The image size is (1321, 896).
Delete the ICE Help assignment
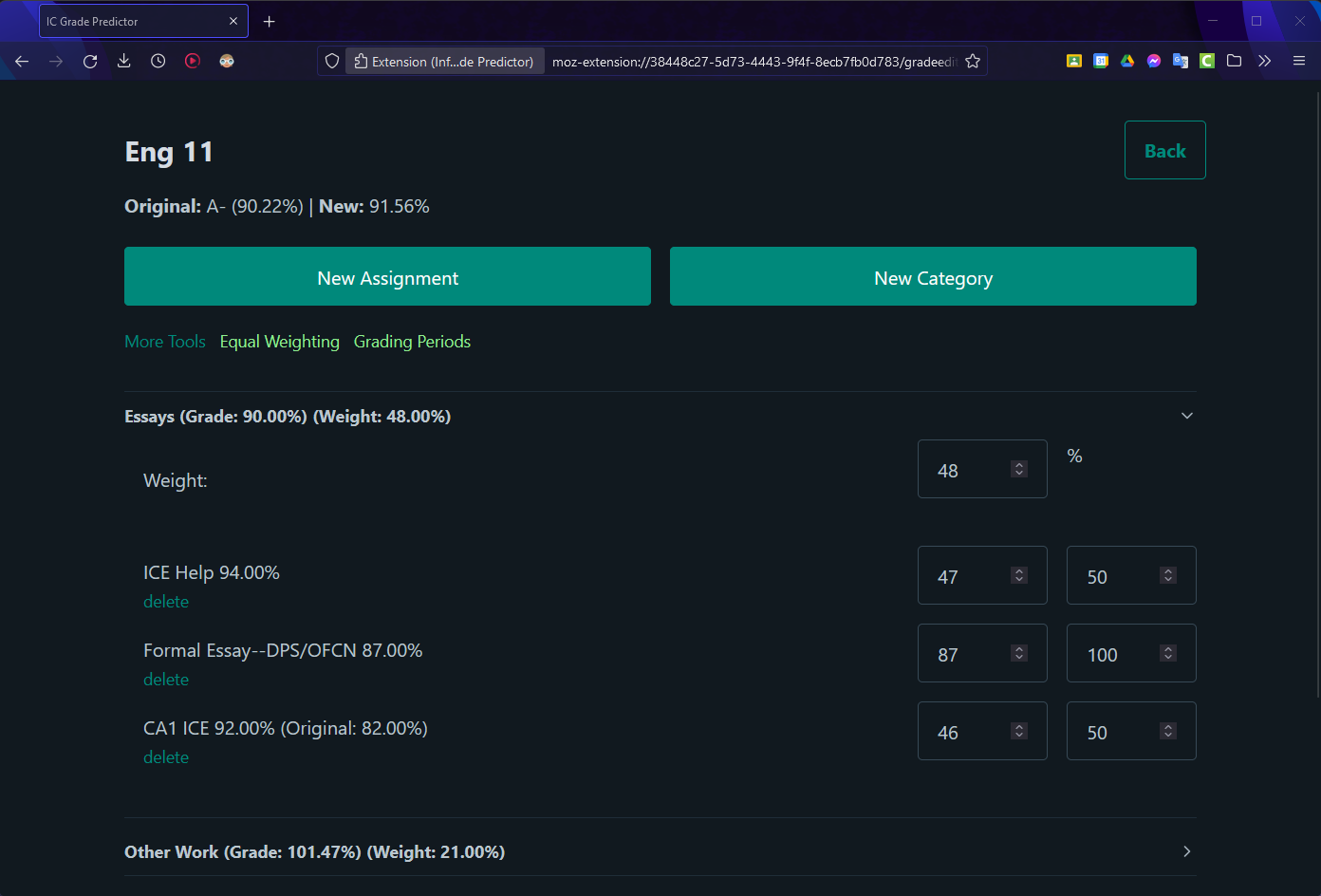coord(166,601)
